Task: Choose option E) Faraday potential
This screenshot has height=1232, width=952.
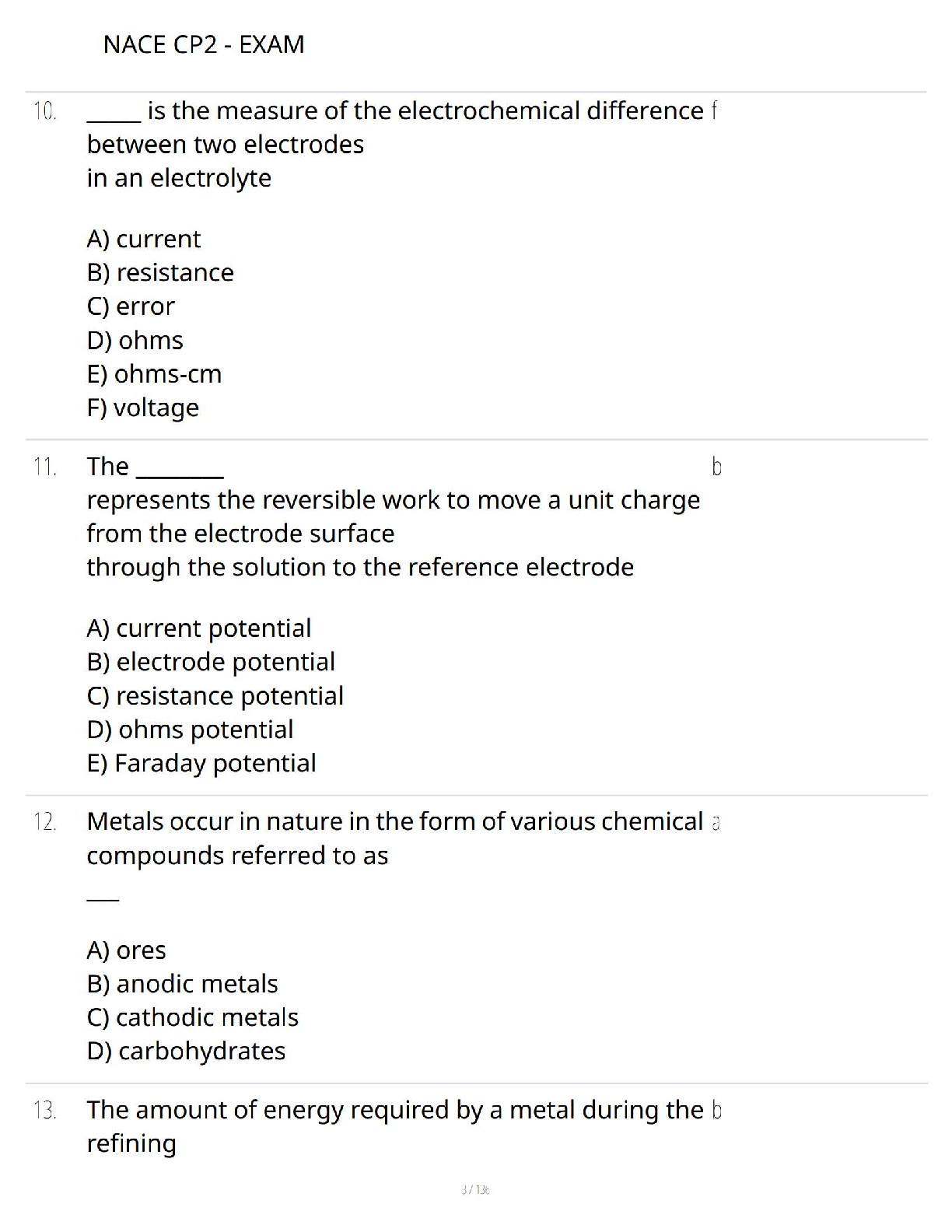Action: tap(201, 763)
